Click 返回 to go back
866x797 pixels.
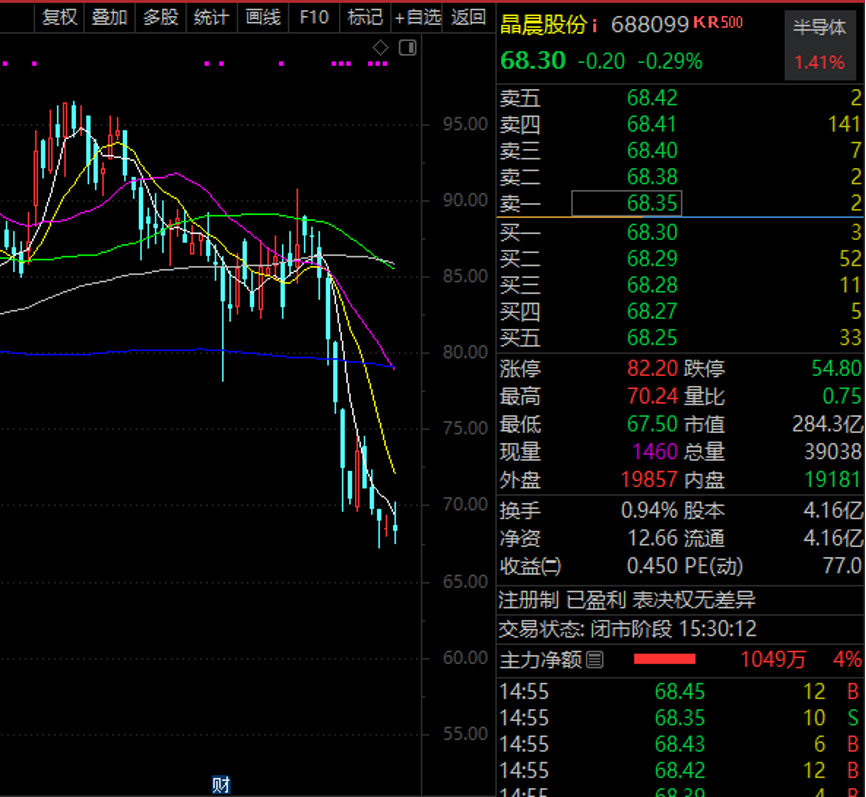[468, 17]
